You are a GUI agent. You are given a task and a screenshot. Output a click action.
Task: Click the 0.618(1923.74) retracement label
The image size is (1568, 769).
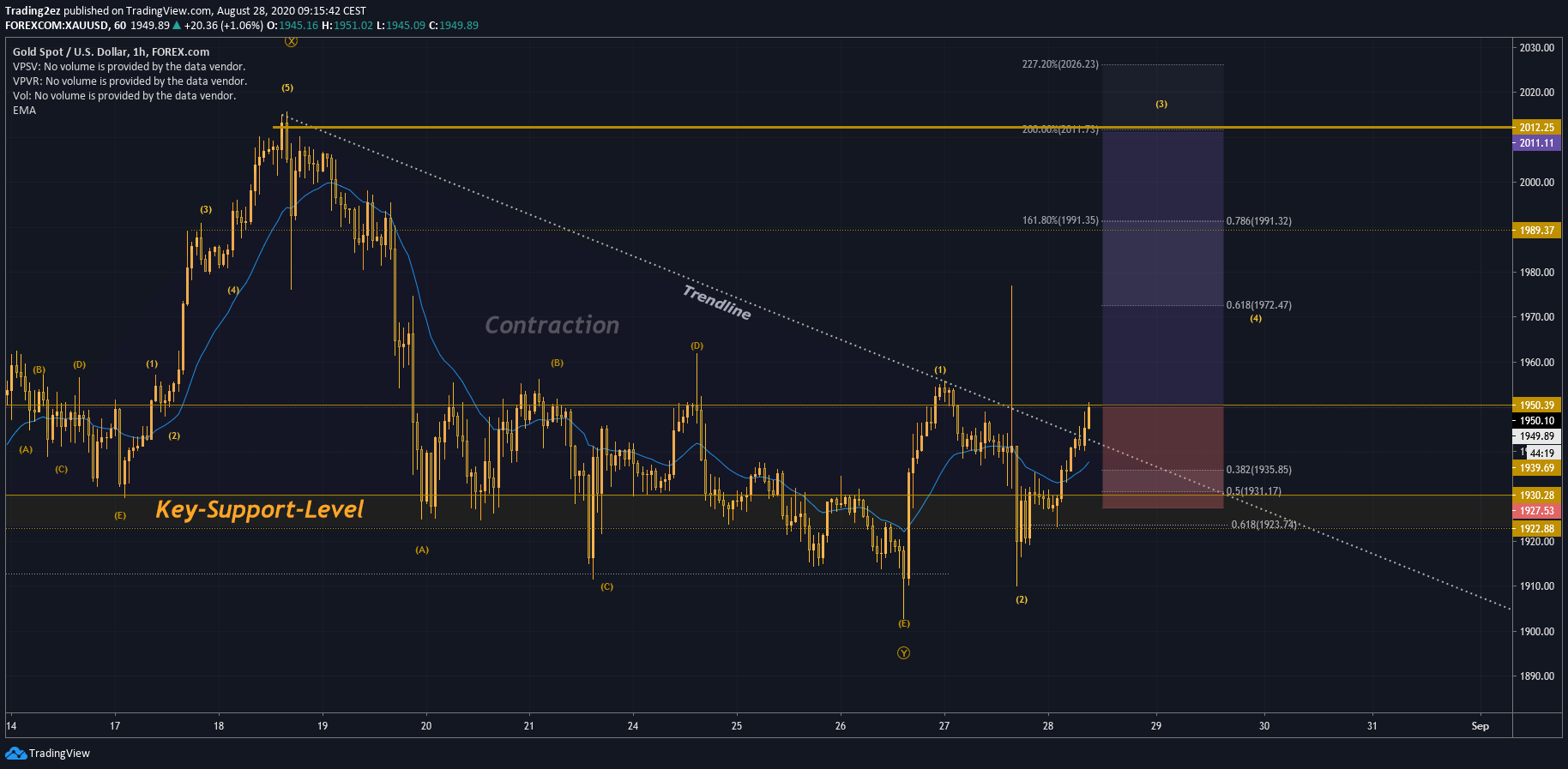[1264, 525]
